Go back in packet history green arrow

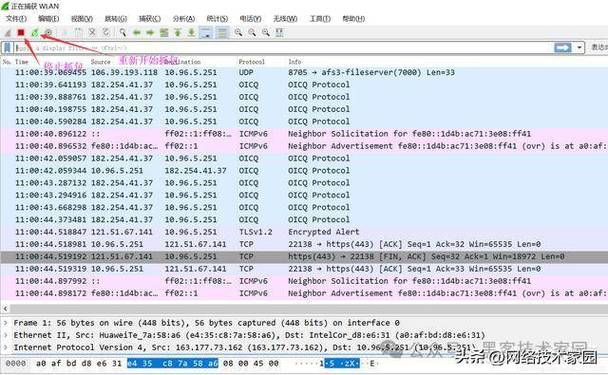136,33
